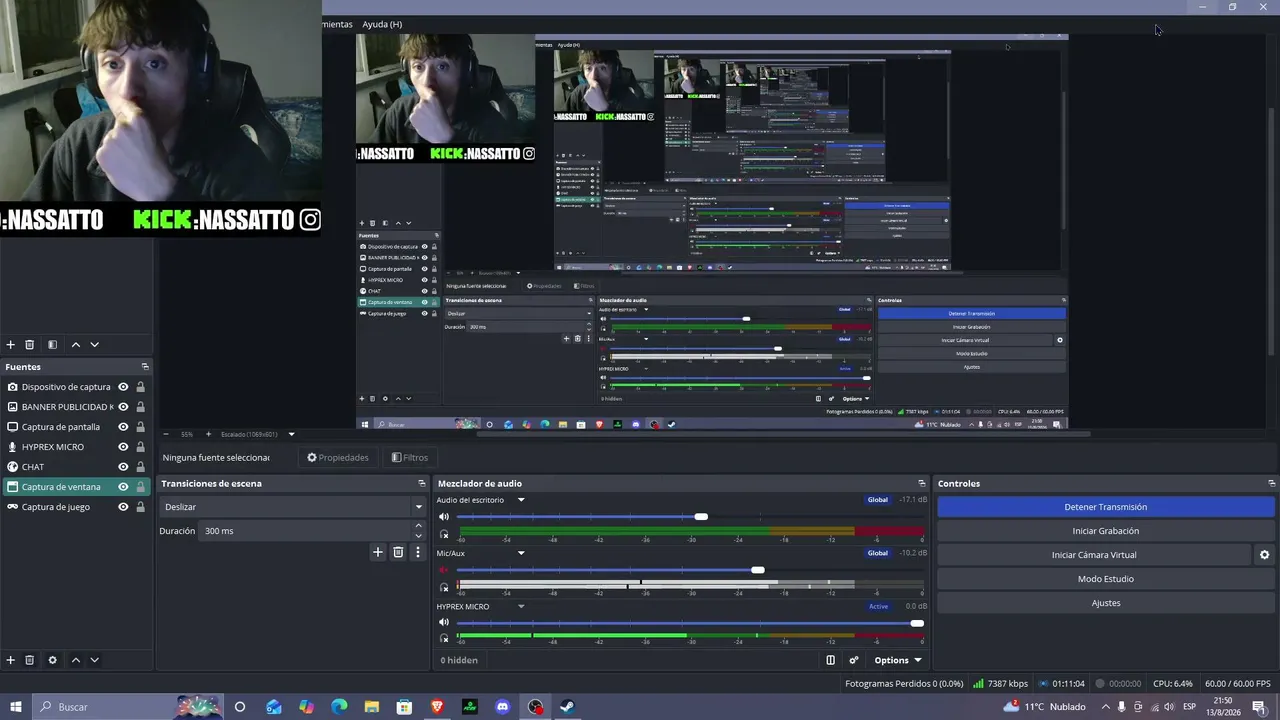Unmute the Mic/Aux channel
Screen dimensions: 1280x720
pos(444,570)
